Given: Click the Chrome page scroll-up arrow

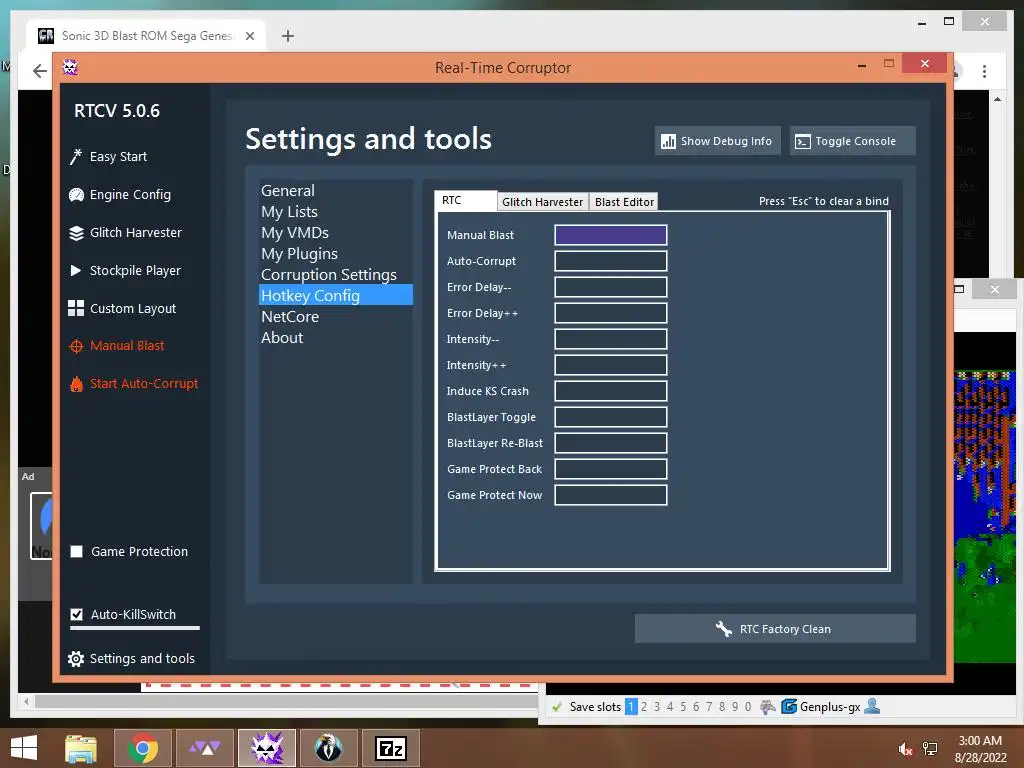Looking at the screenshot, I should (x=997, y=99).
